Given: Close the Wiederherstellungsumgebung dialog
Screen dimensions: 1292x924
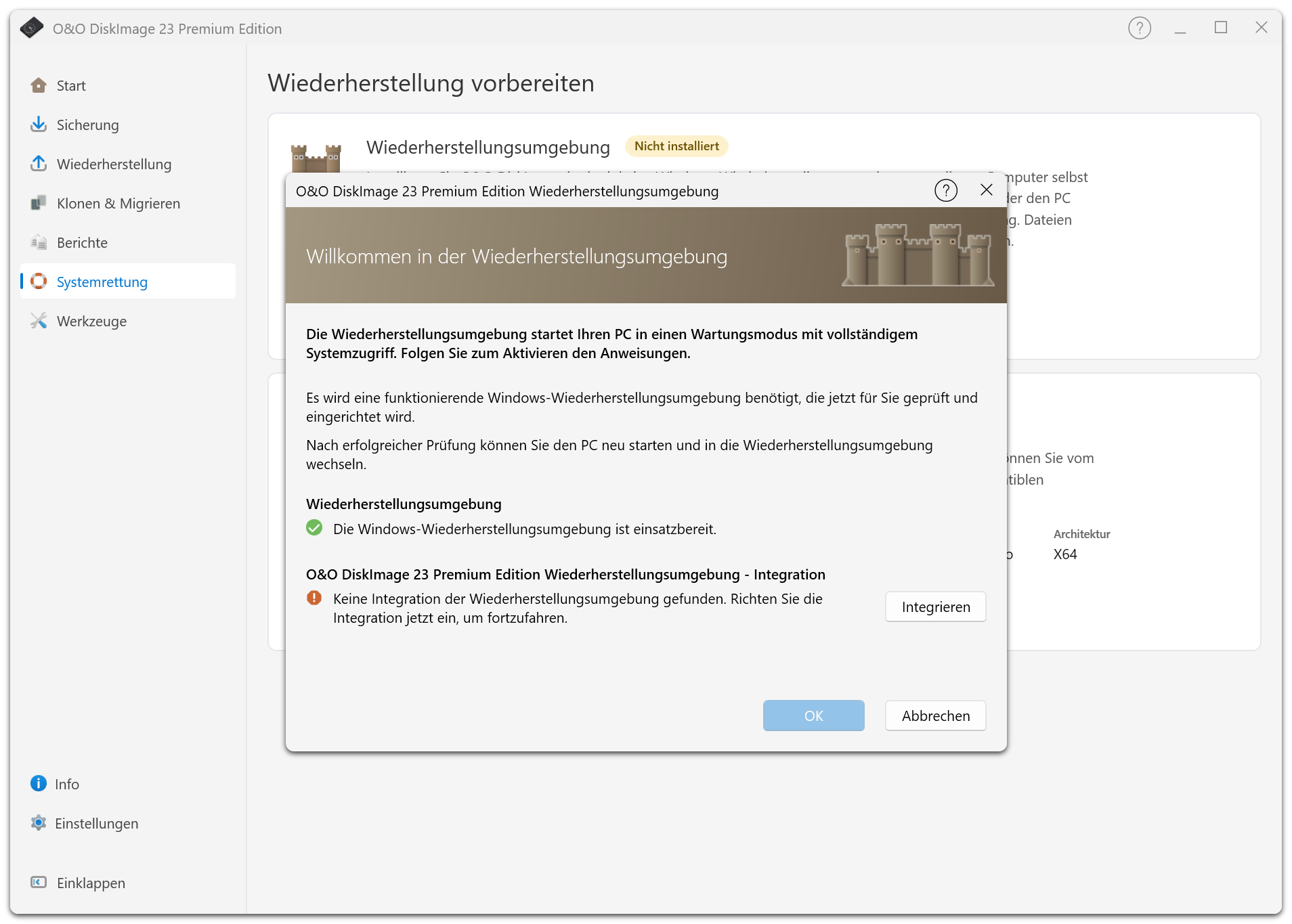Looking at the screenshot, I should 987,190.
